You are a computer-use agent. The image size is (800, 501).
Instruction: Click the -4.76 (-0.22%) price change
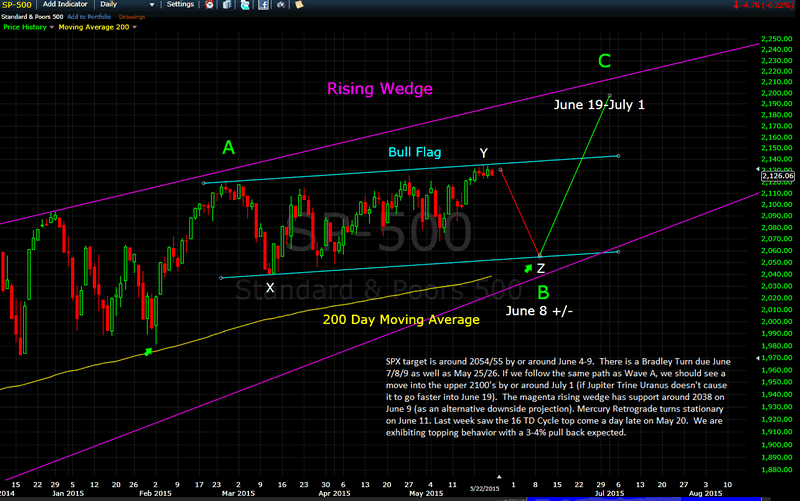tap(763, 5)
